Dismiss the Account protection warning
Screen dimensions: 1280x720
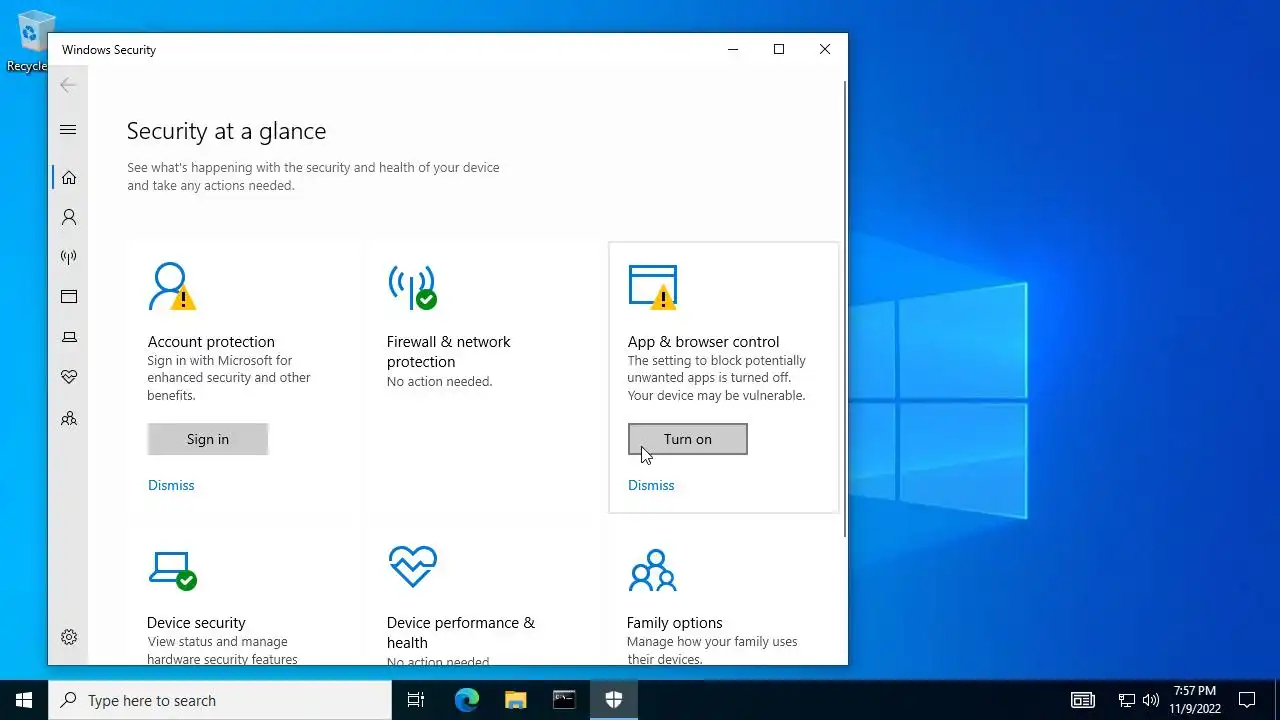171,485
